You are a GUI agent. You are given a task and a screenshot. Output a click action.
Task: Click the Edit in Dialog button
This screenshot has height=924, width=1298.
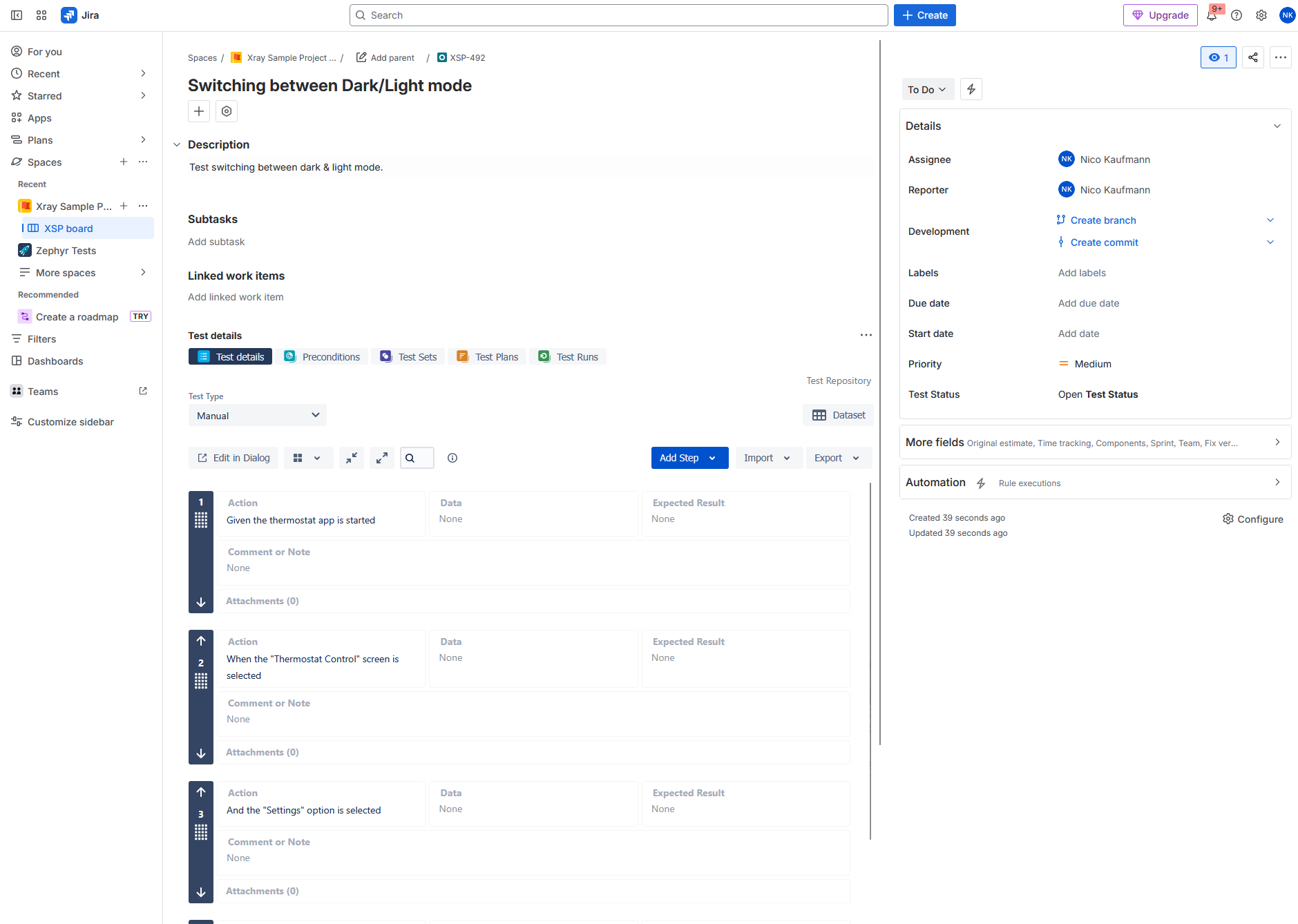[x=233, y=458]
